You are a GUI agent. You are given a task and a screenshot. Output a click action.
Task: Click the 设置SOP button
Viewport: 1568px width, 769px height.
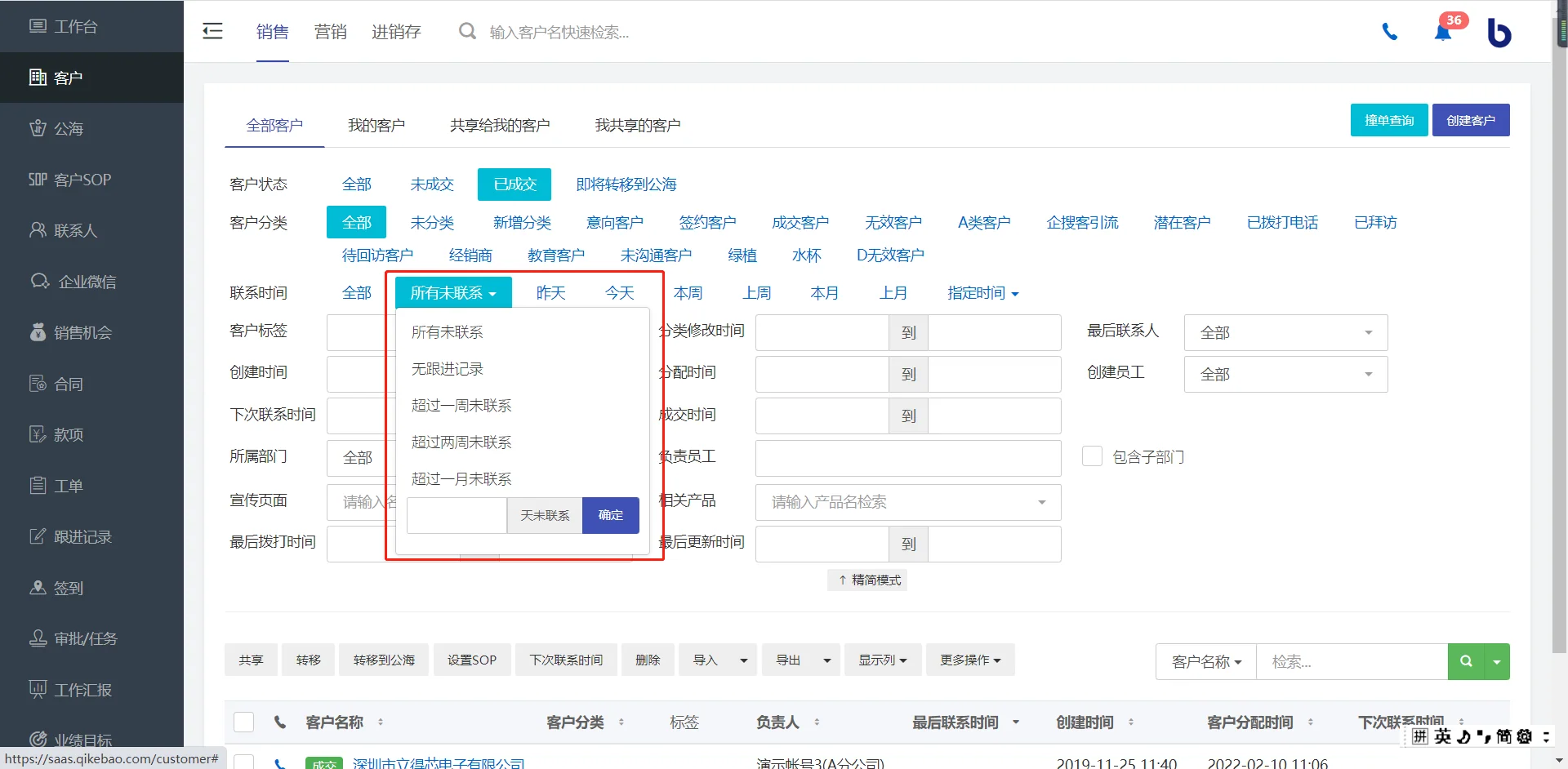tap(472, 660)
